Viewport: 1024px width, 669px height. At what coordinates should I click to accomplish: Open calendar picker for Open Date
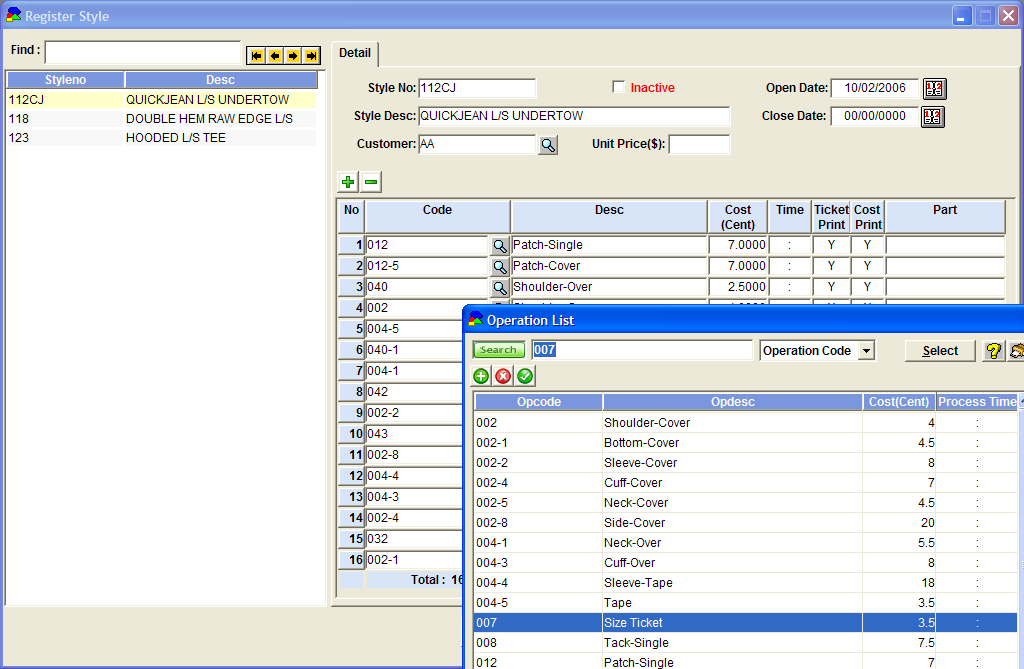935,88
